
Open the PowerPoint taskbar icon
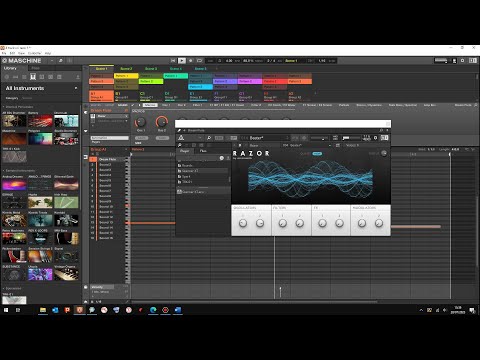pos(67,310)
